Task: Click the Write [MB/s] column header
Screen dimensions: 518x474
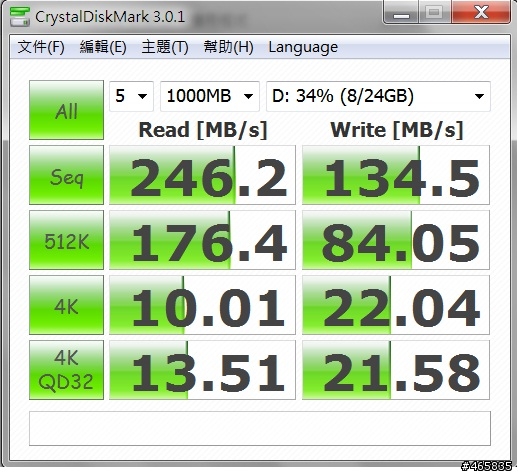Action: coord(397,130)
